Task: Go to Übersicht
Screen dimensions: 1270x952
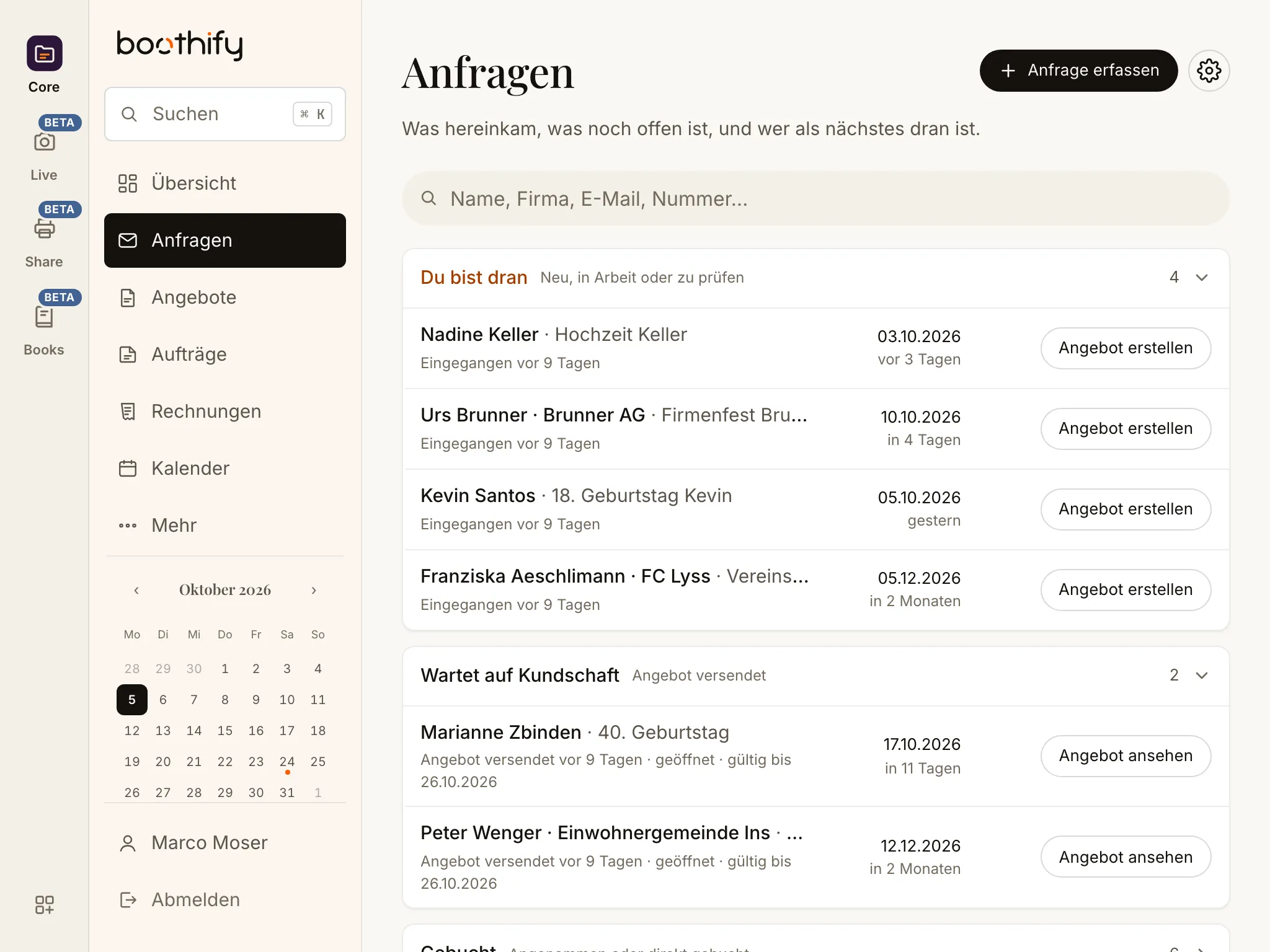Action: coord(225,183)
